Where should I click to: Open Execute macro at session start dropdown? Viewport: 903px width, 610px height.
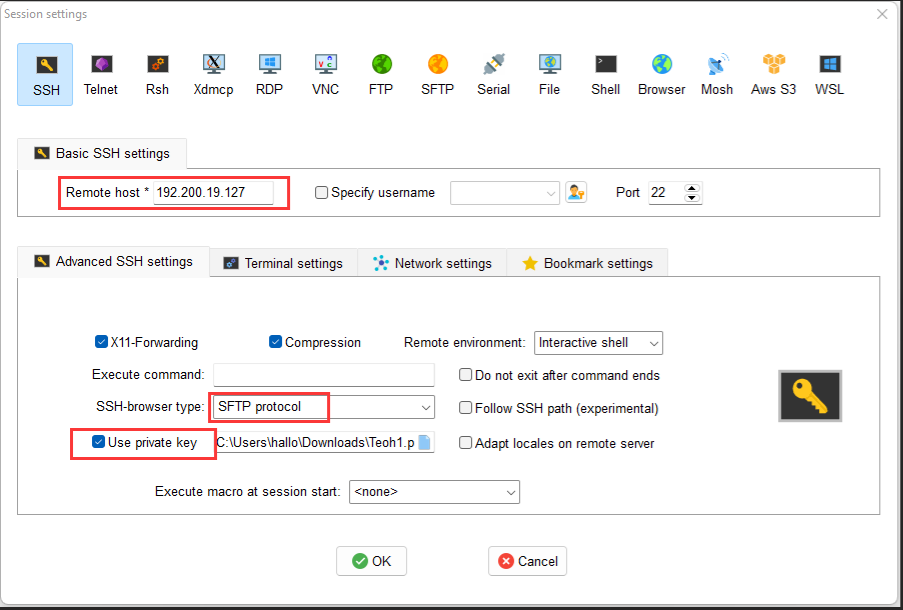click(x=434, y=492)
